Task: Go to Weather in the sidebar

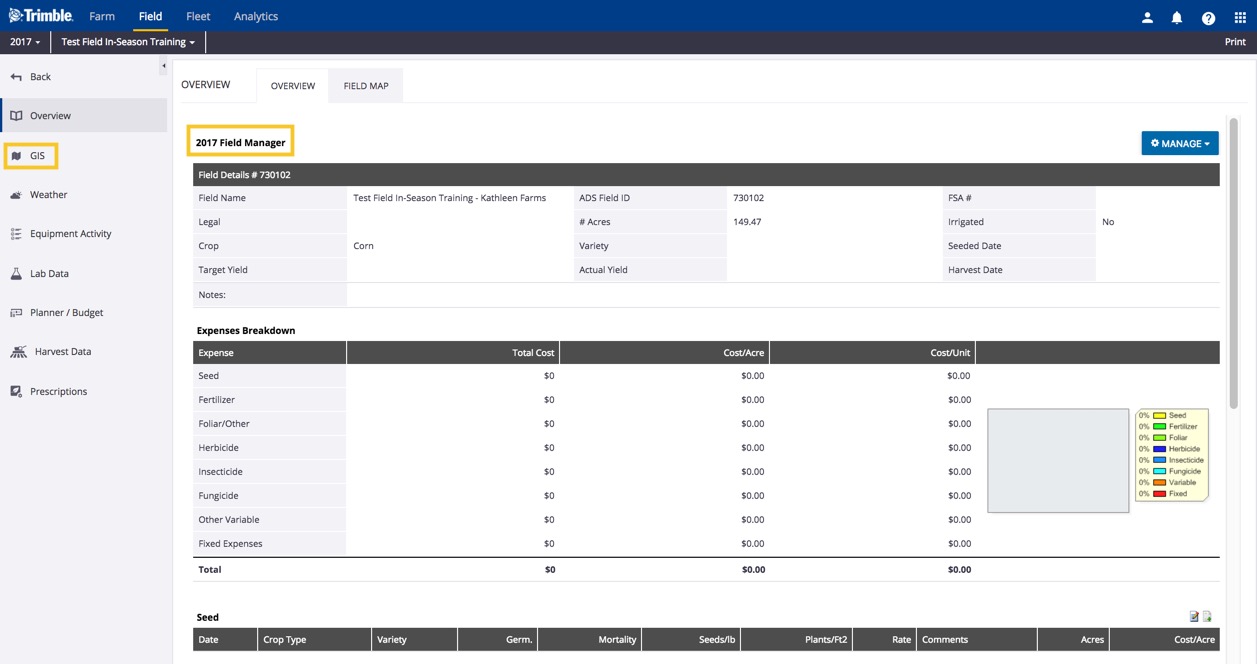Action: pyautogui.click(x=48, y=195)
